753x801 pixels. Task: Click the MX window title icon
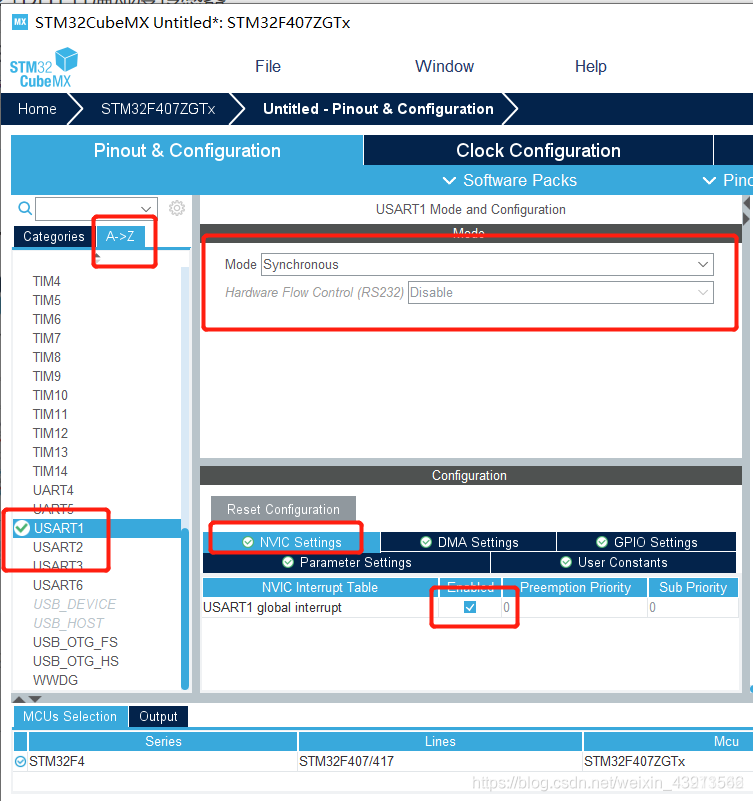pos(20,22)
